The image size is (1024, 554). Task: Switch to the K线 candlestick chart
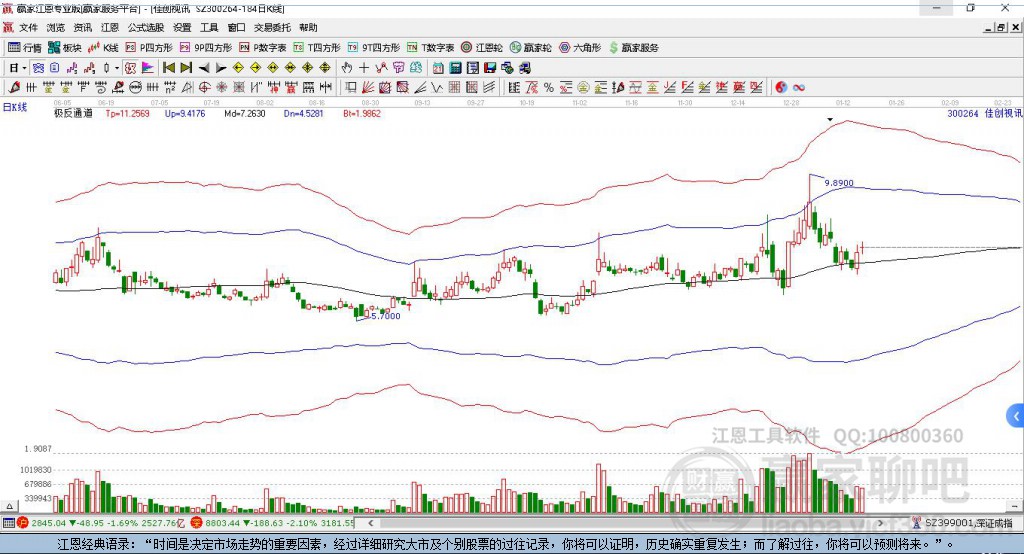click(103, 48)
